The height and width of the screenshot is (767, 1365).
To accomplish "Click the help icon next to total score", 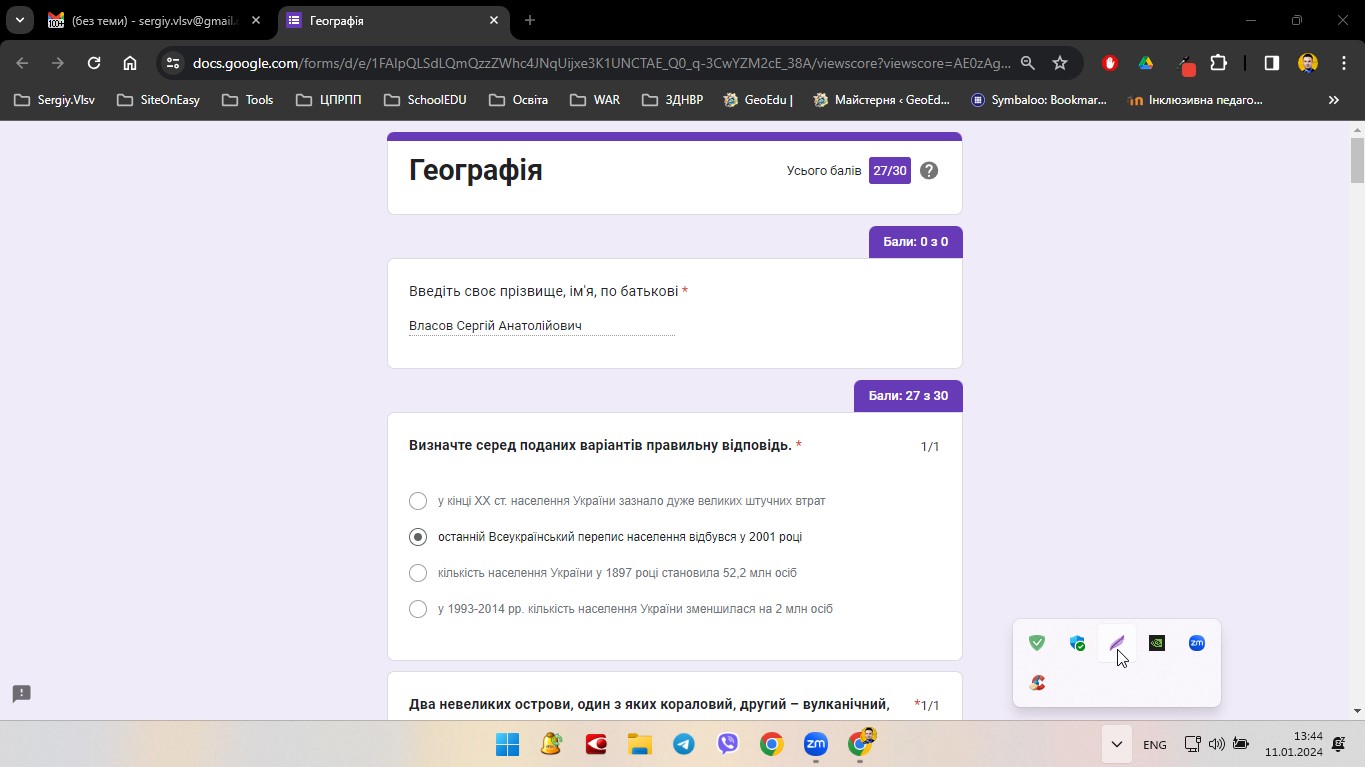I will pyautogui.click(x=929, y=171).
